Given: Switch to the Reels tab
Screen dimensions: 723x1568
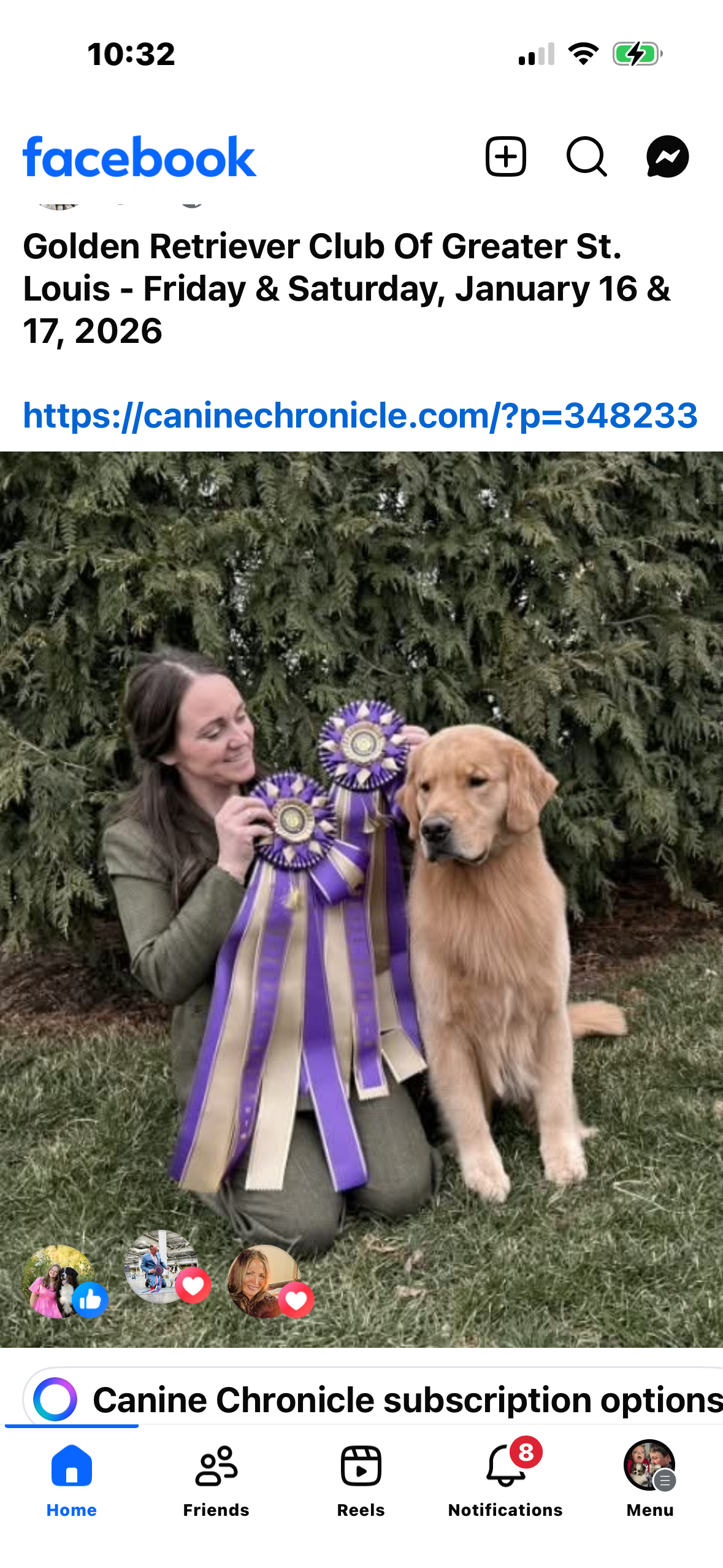Looking at the screenshot, I should (x=361, y=1481).
